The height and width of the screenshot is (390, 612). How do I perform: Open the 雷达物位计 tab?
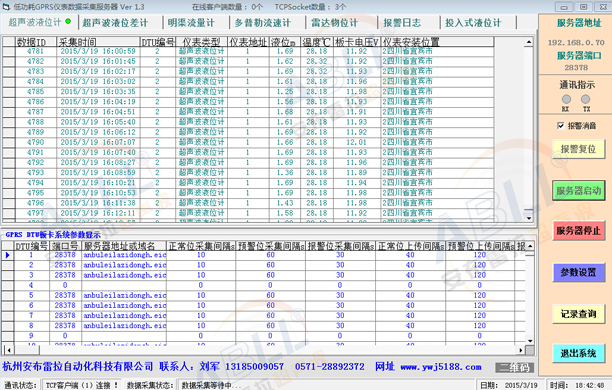(334, 23)
